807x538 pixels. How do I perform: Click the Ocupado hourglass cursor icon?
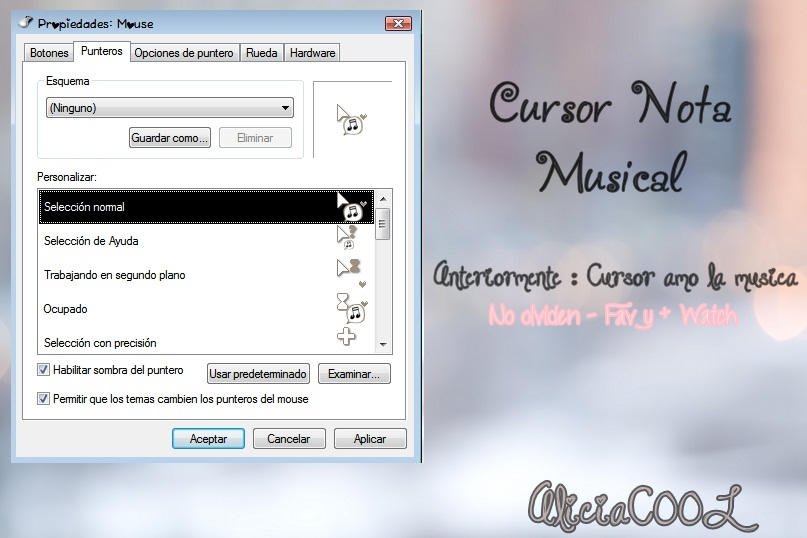point(352,308)
